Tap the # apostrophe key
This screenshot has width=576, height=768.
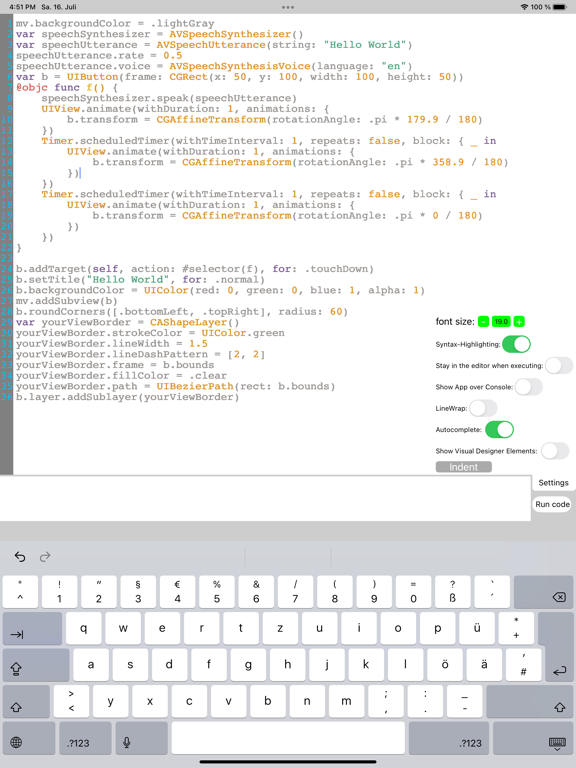tap(524, 665)
